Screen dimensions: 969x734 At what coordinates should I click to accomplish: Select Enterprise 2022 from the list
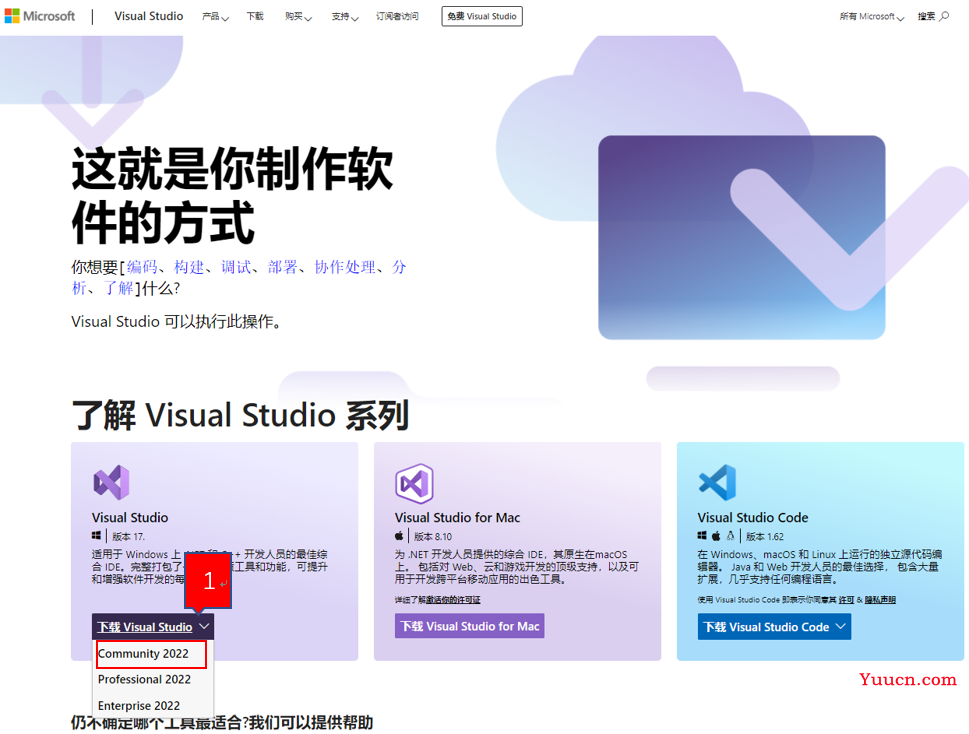pyautogui.click(x=139, y=706)
